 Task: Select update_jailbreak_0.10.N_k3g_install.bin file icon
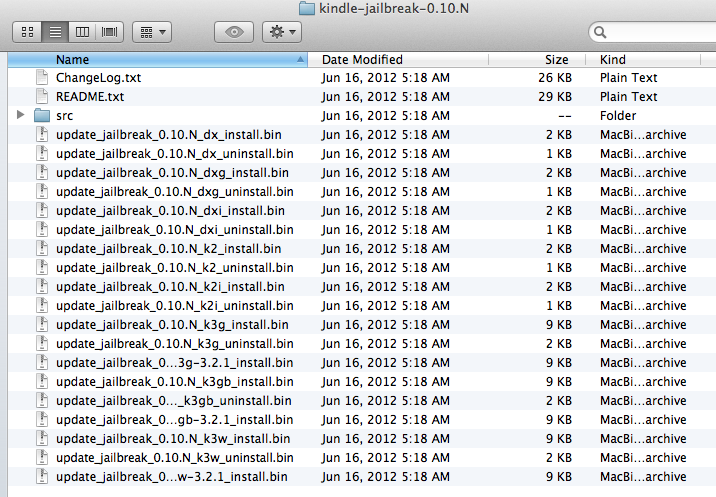(x=42, y=324)
